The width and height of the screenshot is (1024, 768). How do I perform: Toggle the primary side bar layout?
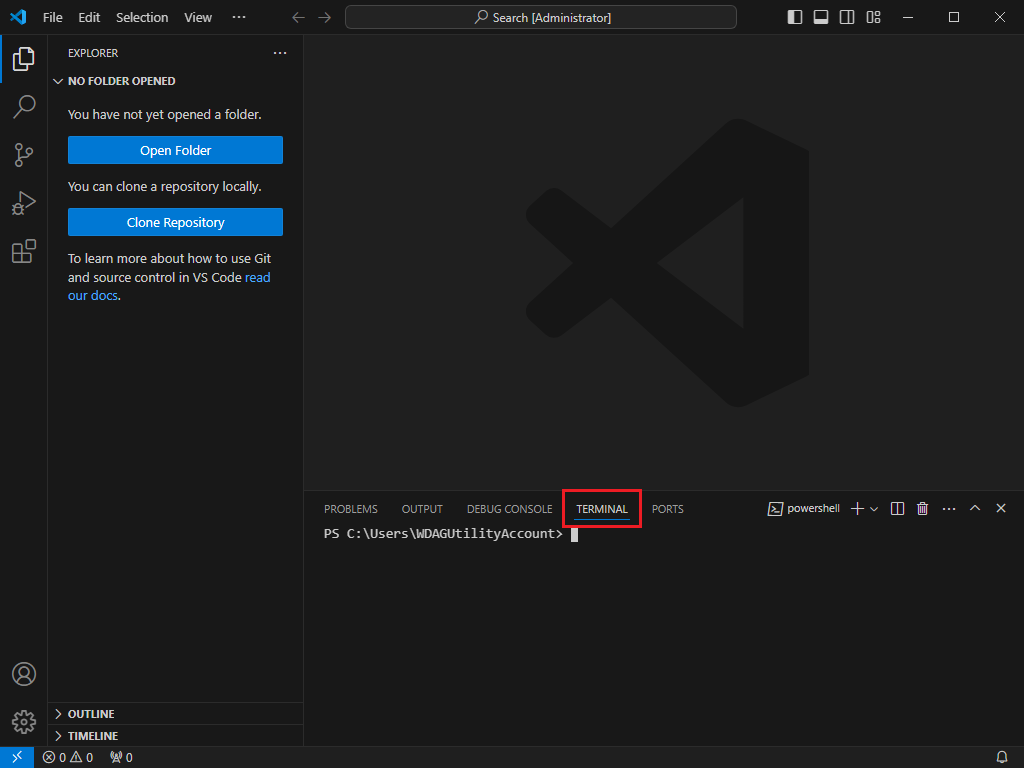795,17
